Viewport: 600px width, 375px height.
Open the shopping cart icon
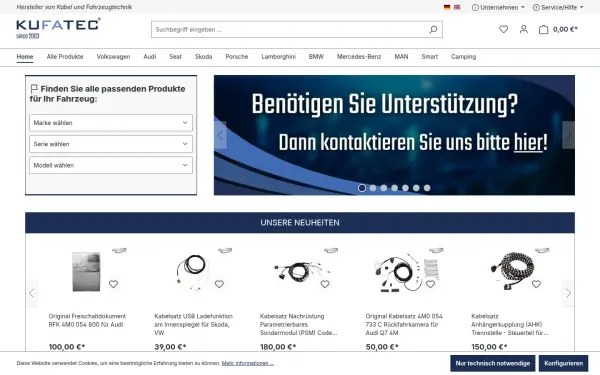[x=543, y=29]
